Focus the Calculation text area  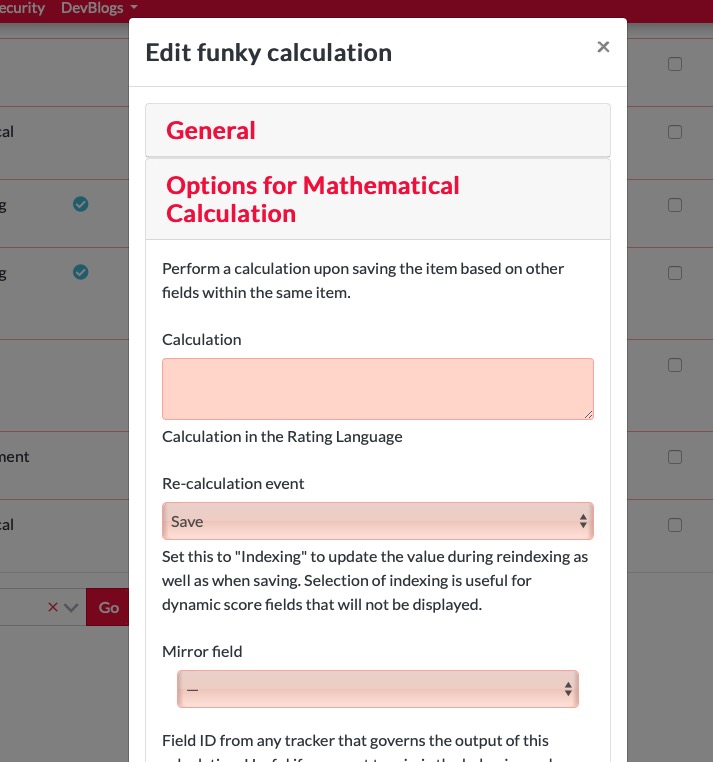tap(378, 389)
